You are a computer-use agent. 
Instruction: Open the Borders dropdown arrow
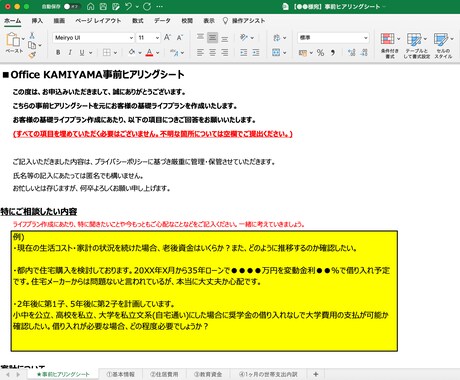point(115,53)
